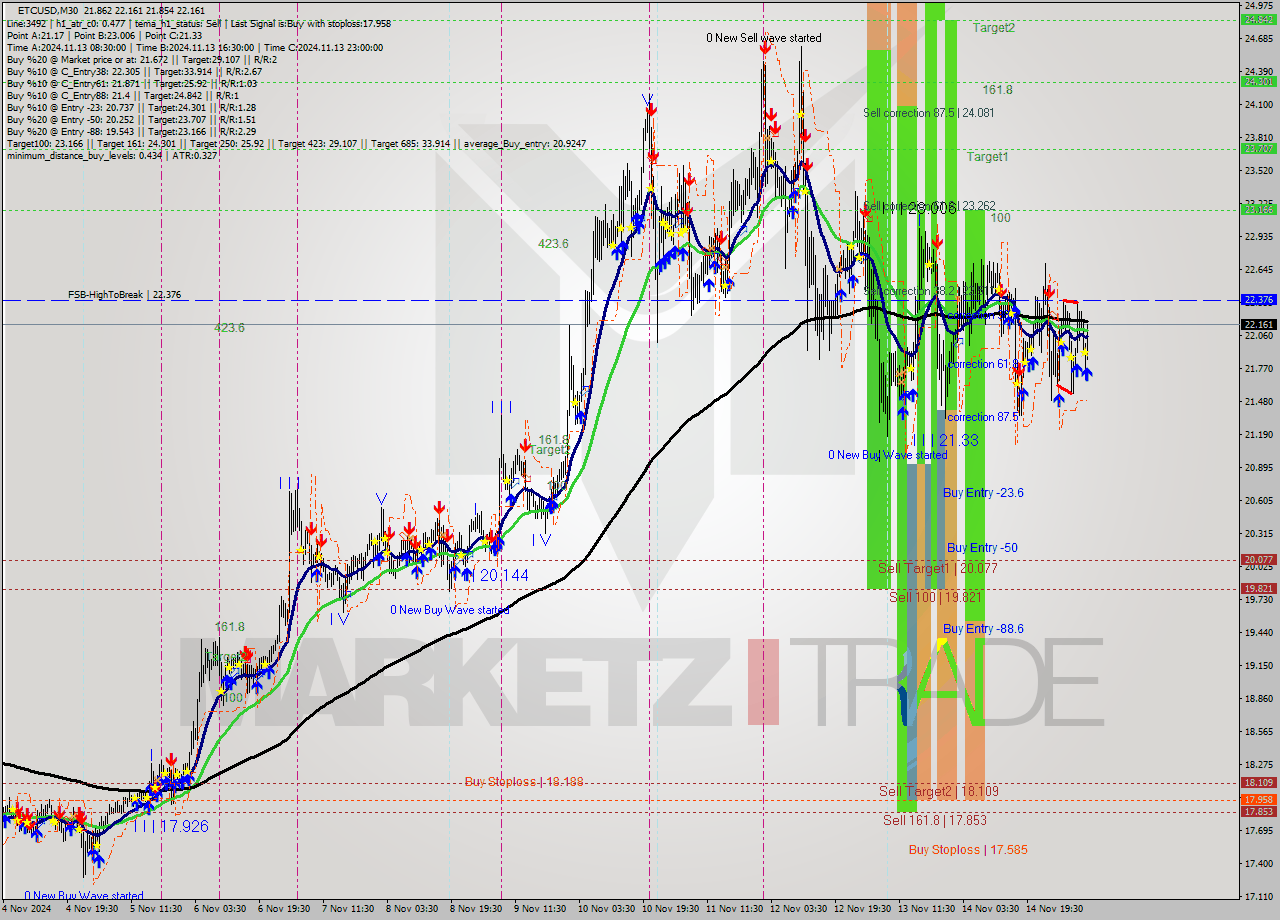Click the 21.770 price scale value
The image size is (1280, 920).
pos(1258,369)
